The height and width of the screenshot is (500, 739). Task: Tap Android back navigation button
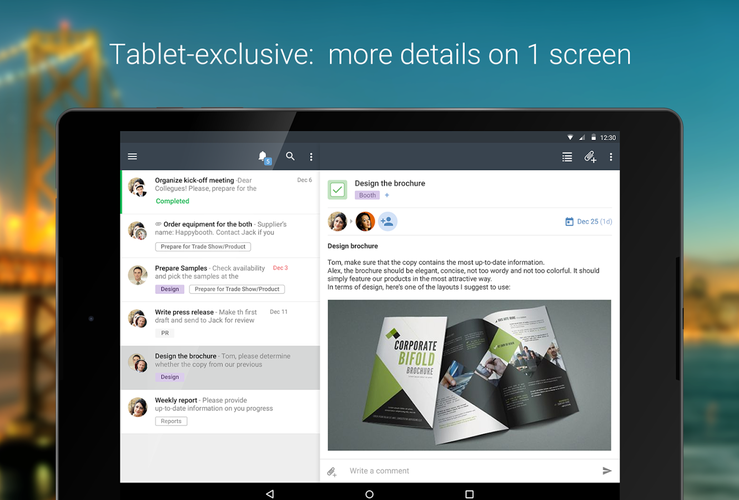[x=270, y=493]
